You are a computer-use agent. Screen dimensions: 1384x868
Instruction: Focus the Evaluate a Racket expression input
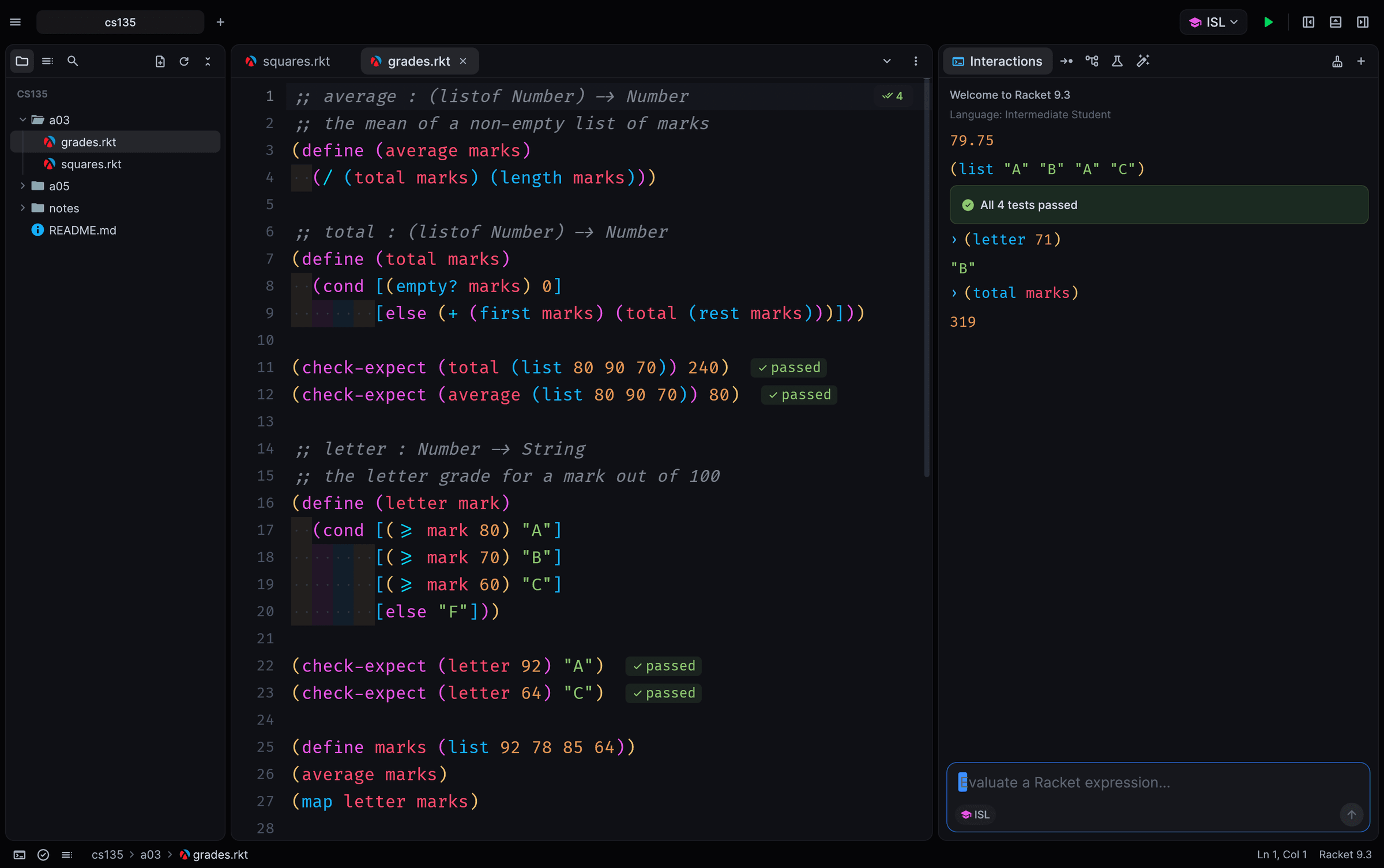click(1159, 782)
